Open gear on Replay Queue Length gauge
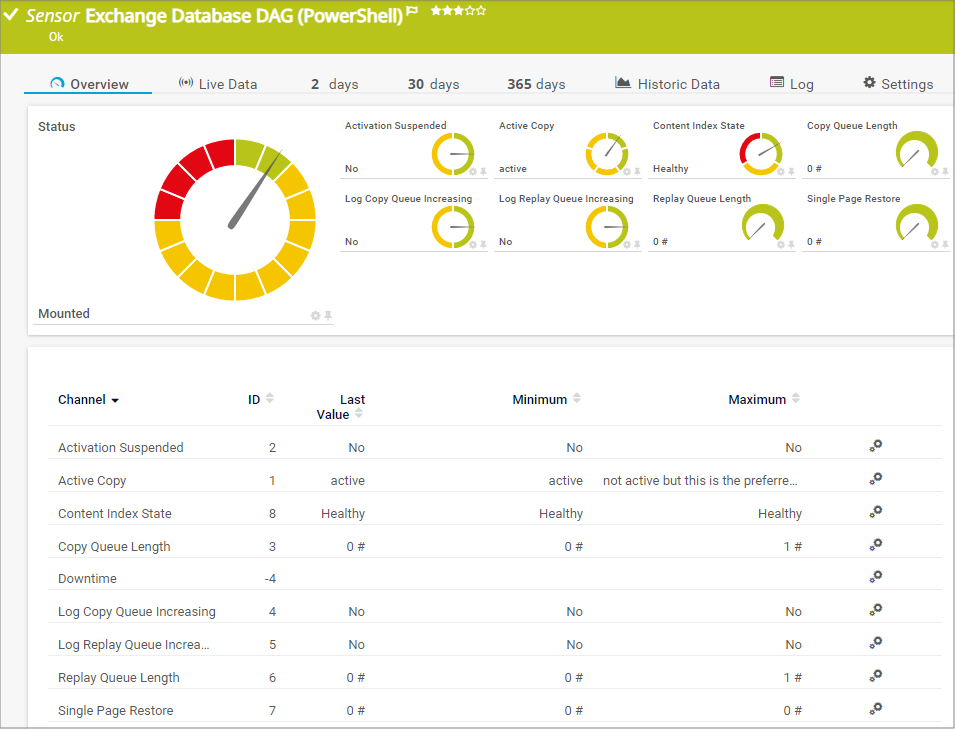Viewport: 955px width, 729px height. (780, 245)
